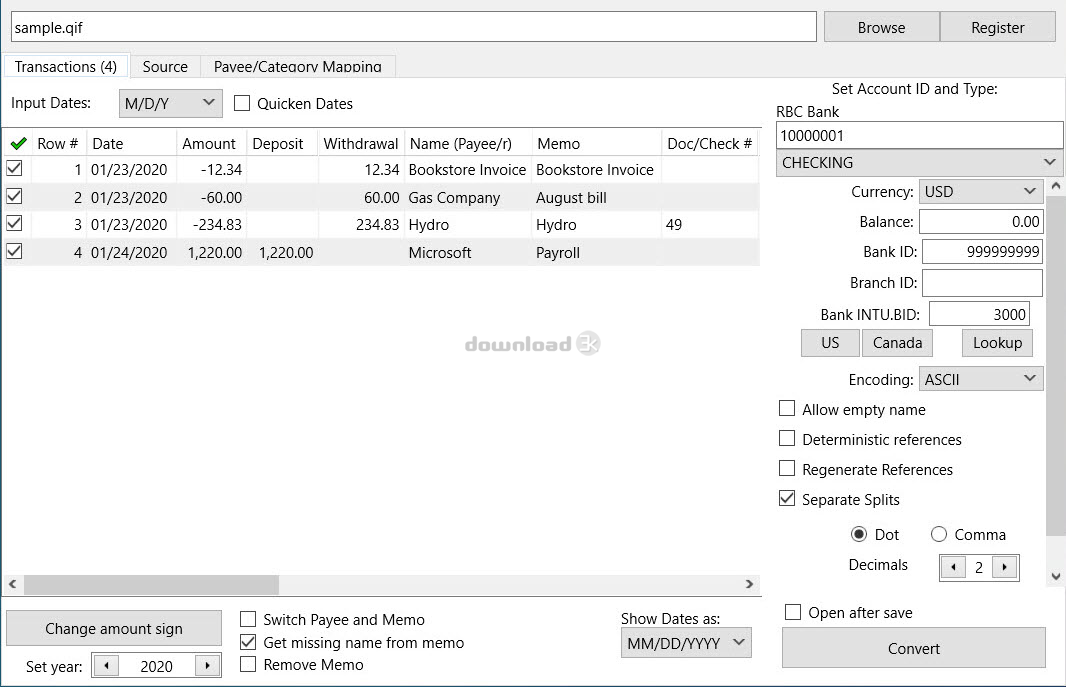Image resolution: width=1066 pixels, height=687 pixels.
Task: Open the Source tab
Action: [165, 67]
